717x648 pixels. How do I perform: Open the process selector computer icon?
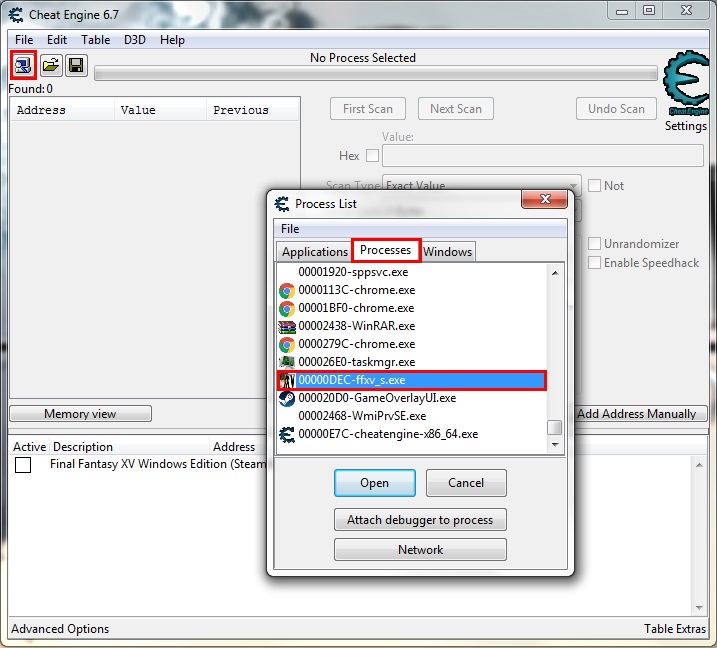coord(23,65)
